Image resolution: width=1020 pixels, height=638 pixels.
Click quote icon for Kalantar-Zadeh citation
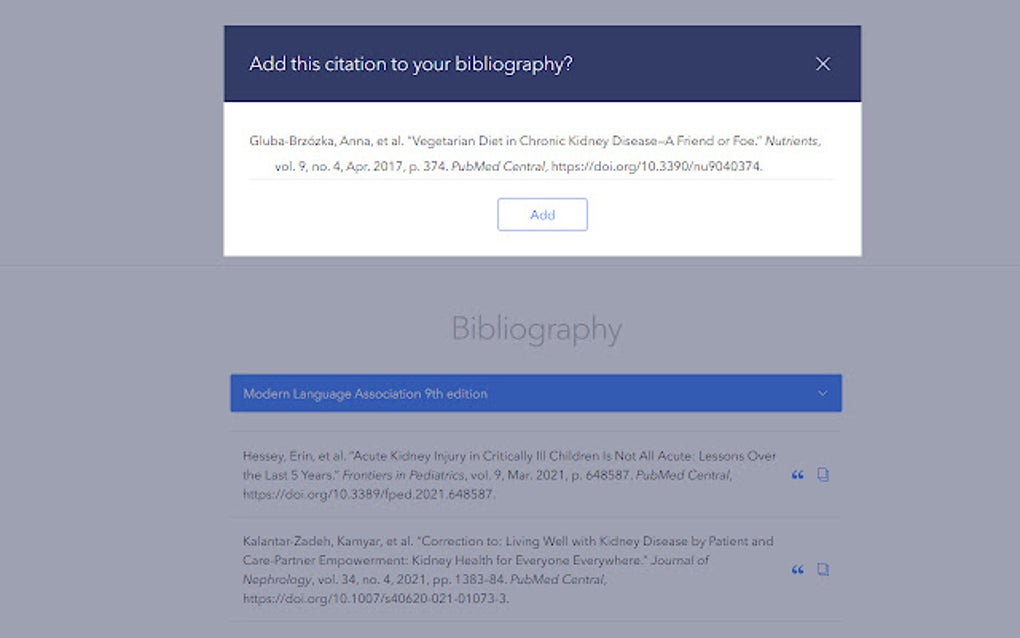[x=798, y=570]
